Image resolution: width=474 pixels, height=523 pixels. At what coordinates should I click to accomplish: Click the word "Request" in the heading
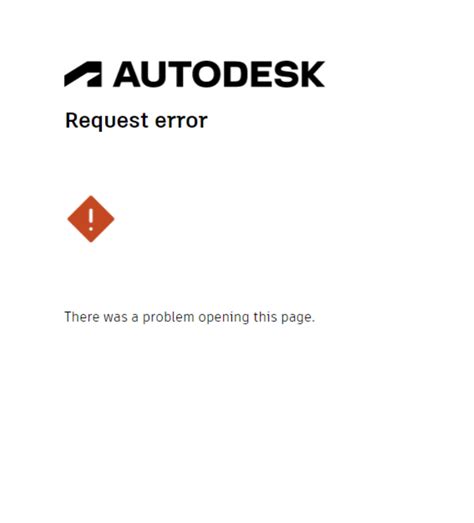click(106, 121)
